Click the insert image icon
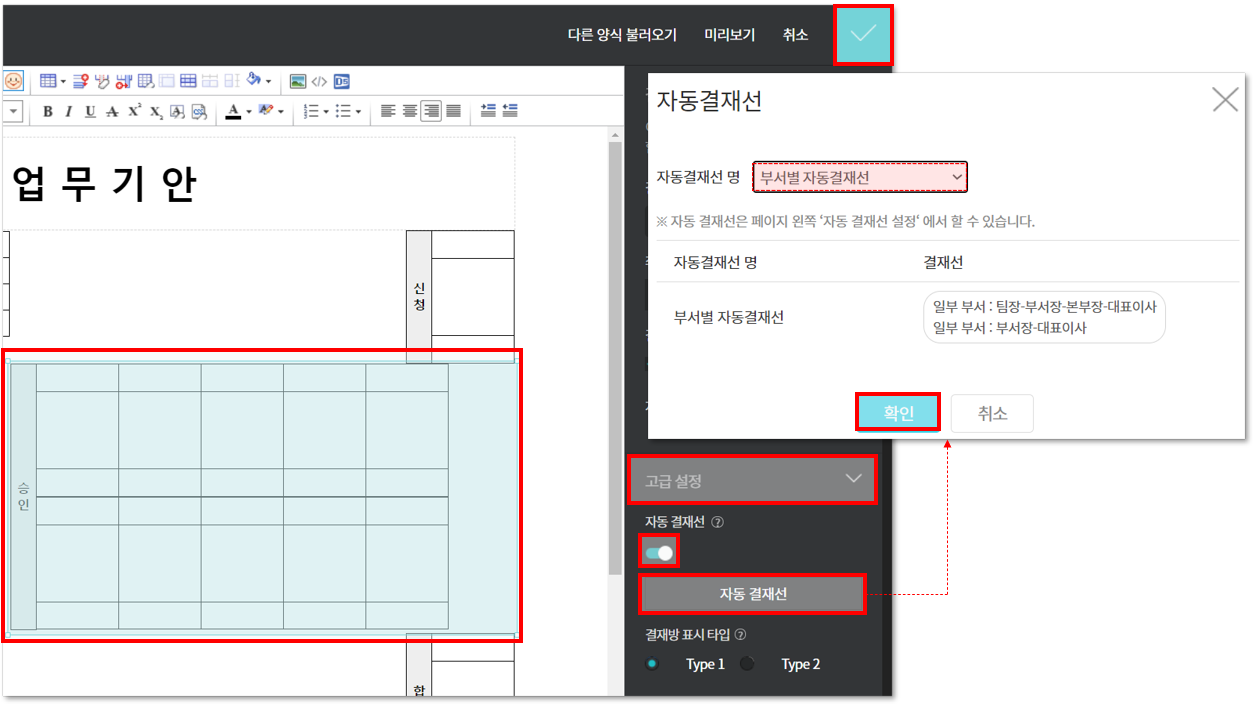Image resolution: width=1253 pixels, height=704 pixels. [297, 81]
